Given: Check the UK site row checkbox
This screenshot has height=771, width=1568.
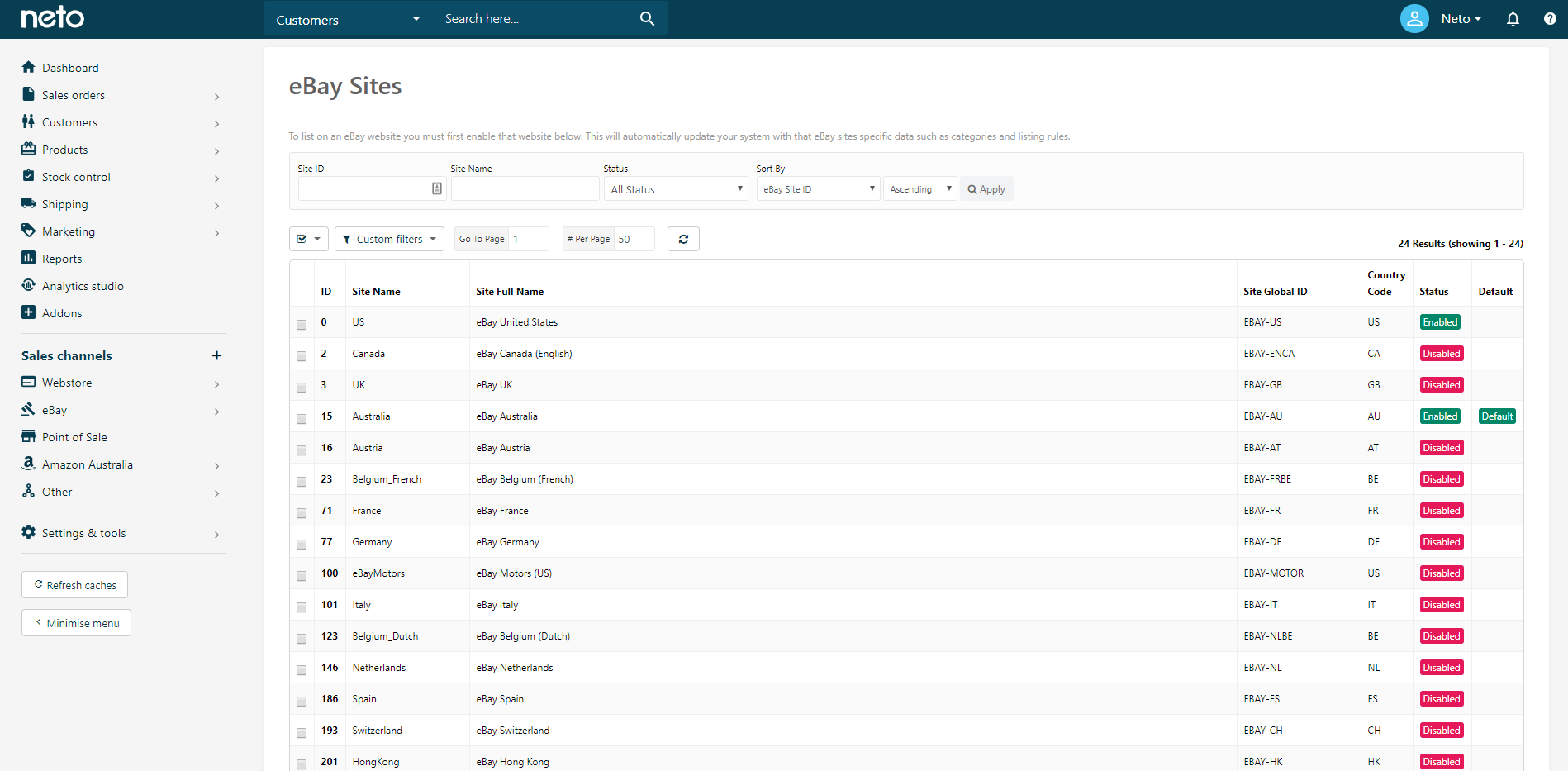Looking at the screenshot, I should point(302,388).
